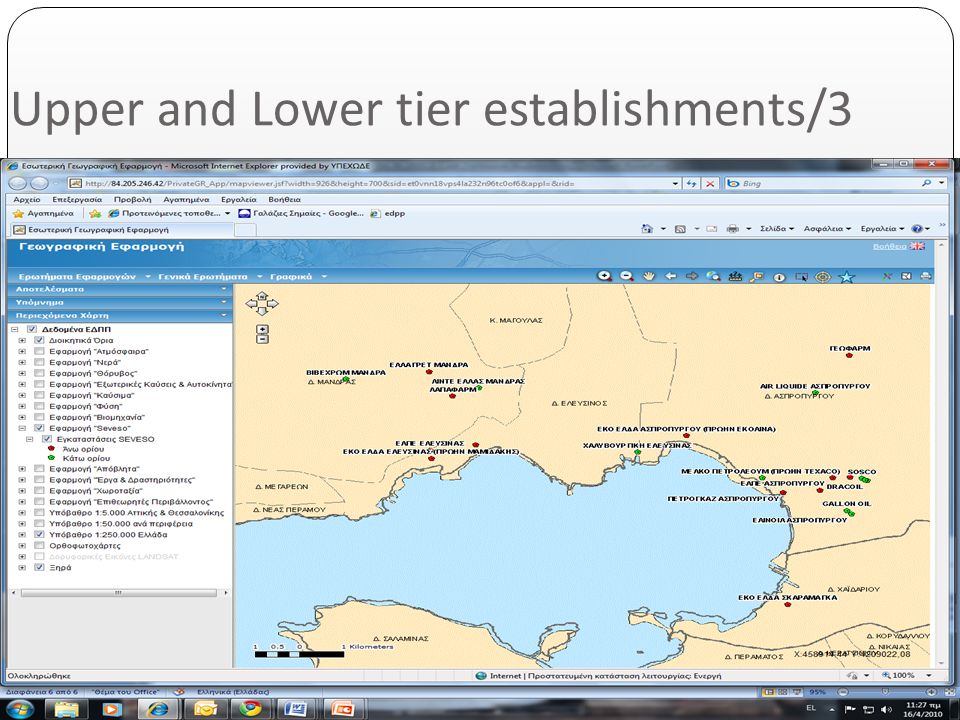This screenshot has width=960, height=720.
Task: Toggle the Εγκαταστάσεις SEVESO checkbox
Action: (47, 440)
